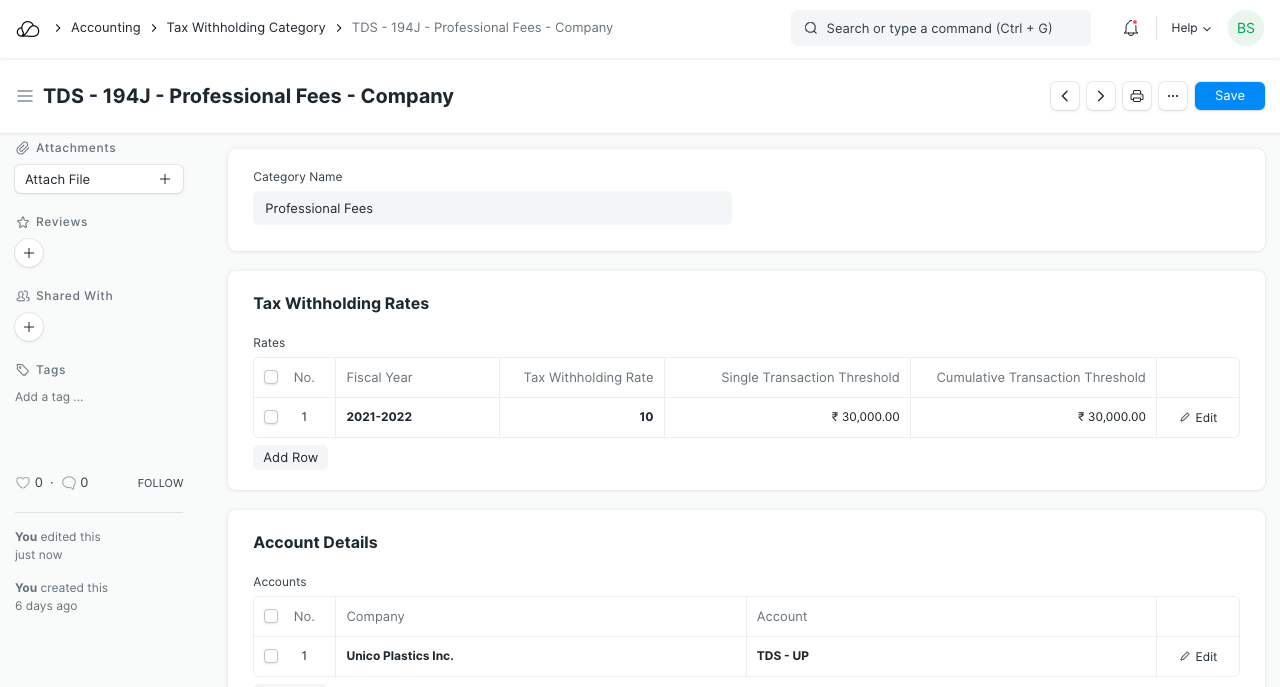Expand the Help dropdown menu
This screenshot has width=1280, height=687.
coord(1191,28)
